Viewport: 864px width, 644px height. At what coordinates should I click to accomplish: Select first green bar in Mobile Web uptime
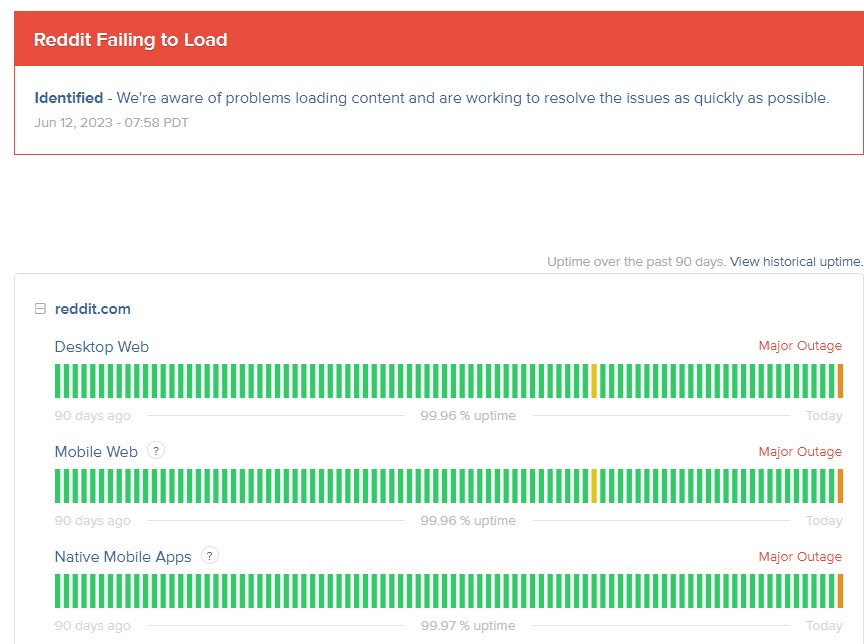tap(58, 486)
